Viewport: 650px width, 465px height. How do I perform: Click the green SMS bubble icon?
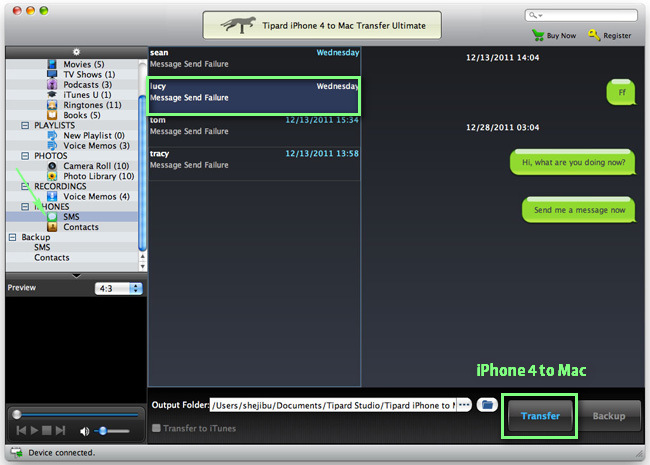point(52,217)
